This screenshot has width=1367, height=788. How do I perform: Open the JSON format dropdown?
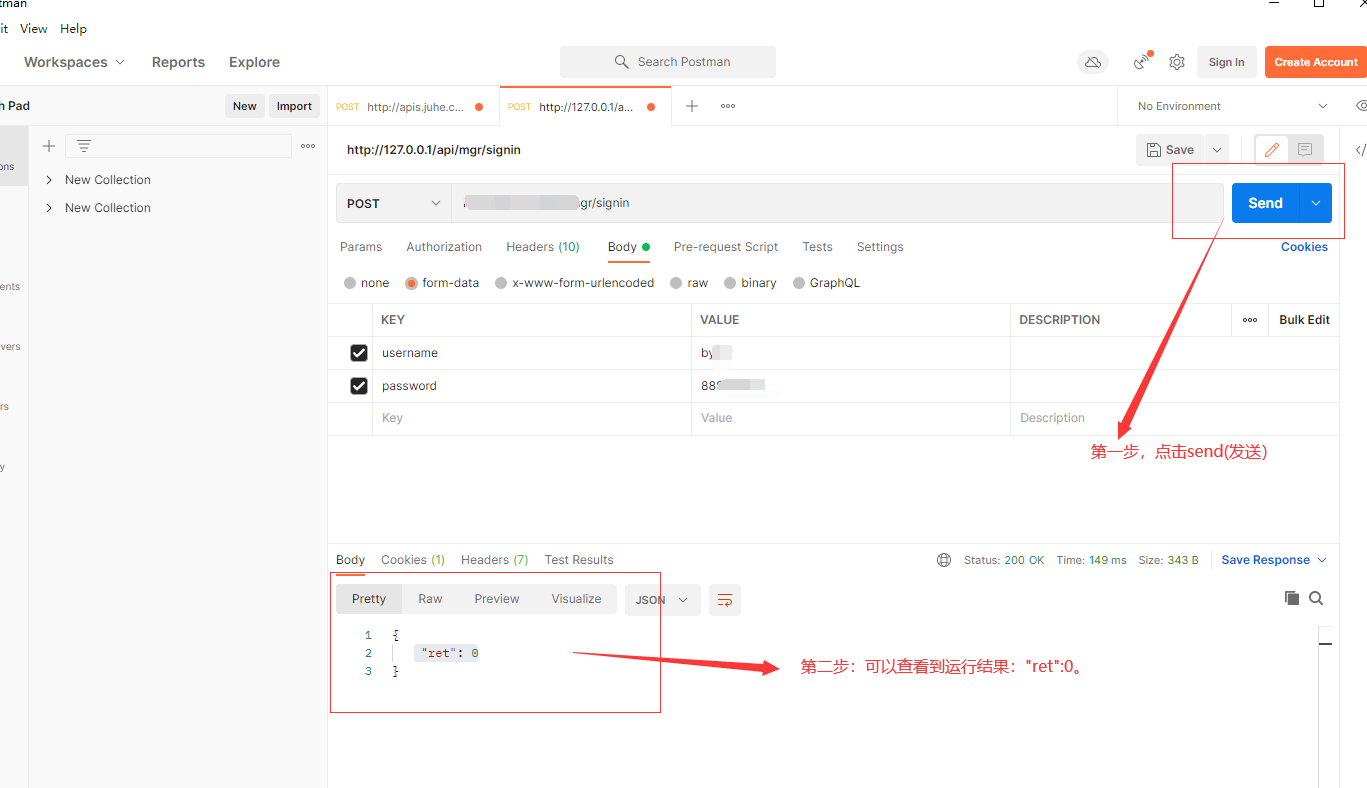point(663,600)
